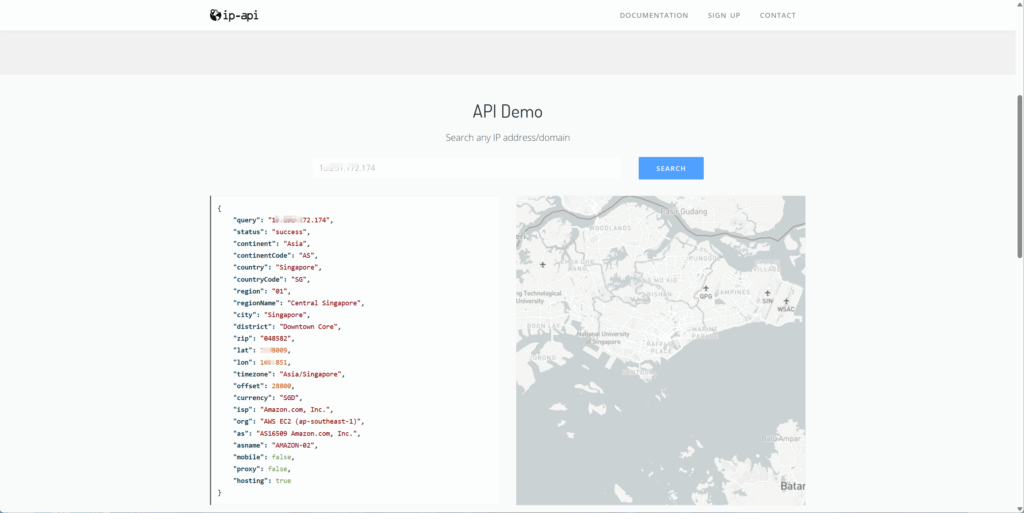Select the "region": "01" line
1024x513 pixels.
pyautogui.click(x=261, y=291)
